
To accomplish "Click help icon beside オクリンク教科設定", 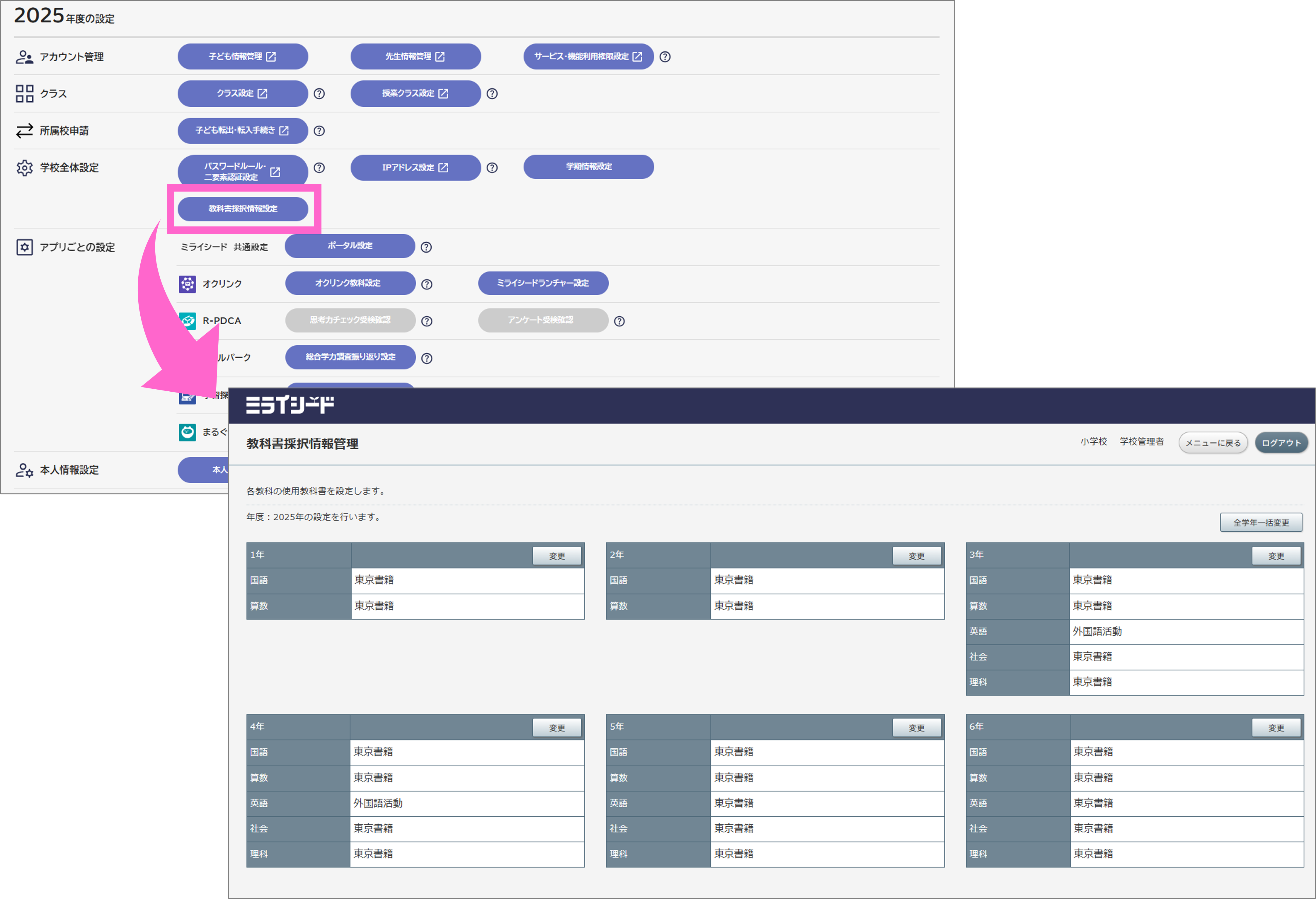I will [427, 284].
